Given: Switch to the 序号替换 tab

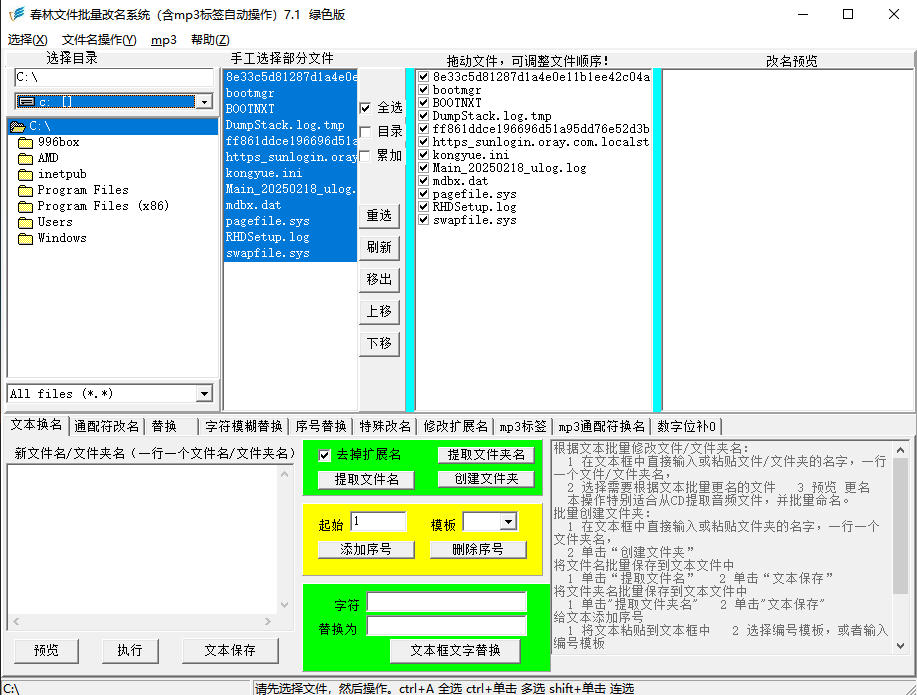Looking at the screenshot, I should click(321, 426).
